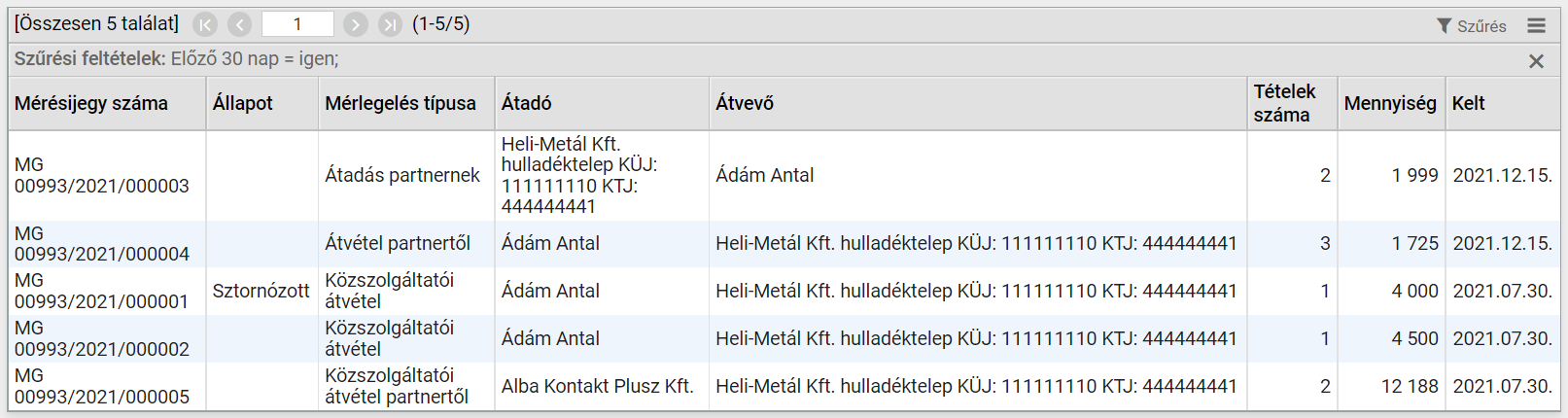Go to next page of results
Image resolution: width=1568 pixels, height=418 pixels.
click(x=356, y=24)
